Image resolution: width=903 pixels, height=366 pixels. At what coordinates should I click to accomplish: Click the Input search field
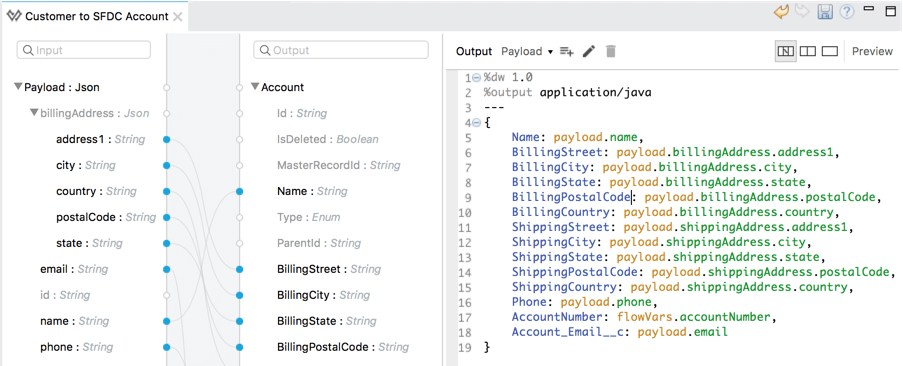[x=84, y=50]
